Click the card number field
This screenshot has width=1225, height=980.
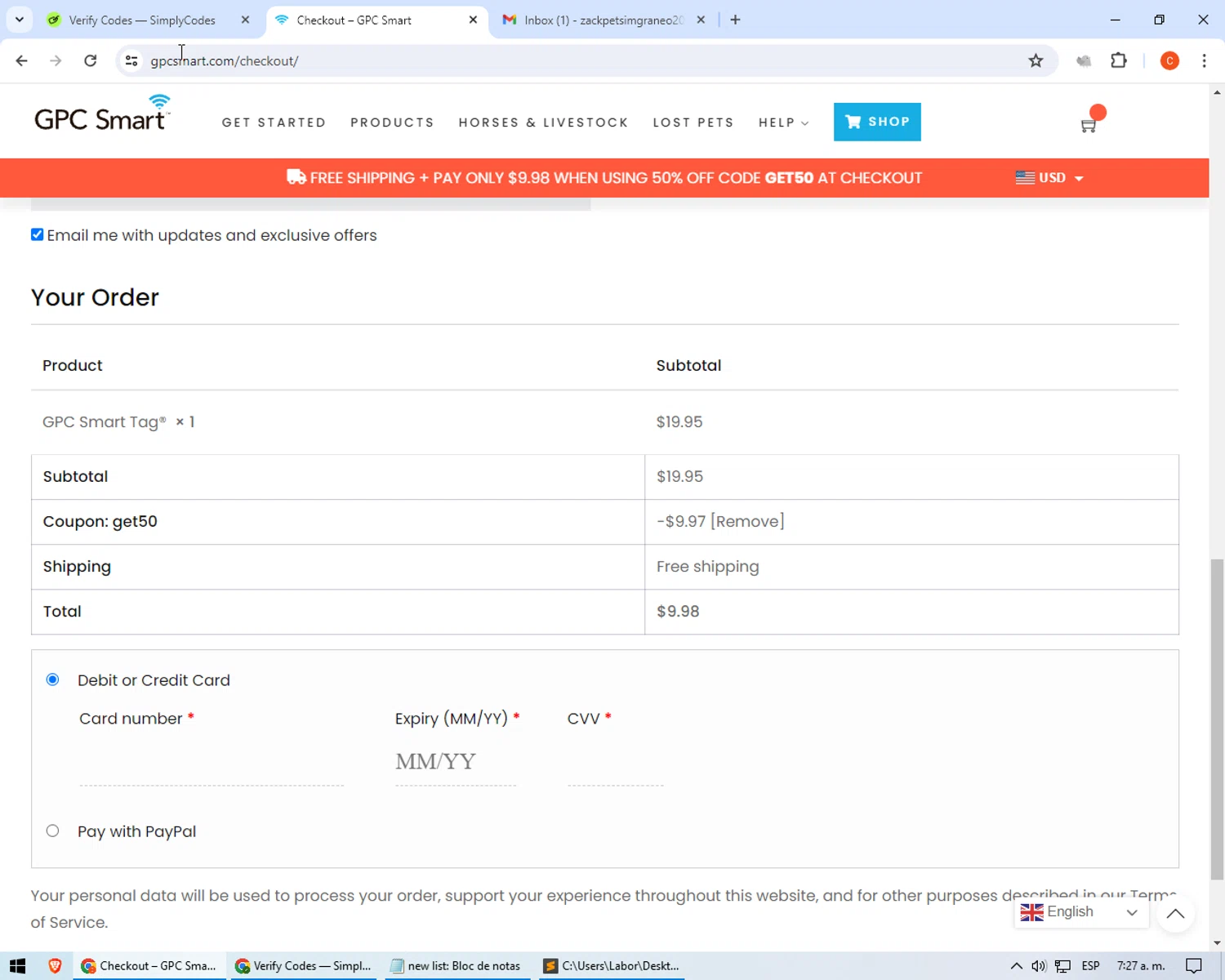pyautogui.click(x=212, y=761)
